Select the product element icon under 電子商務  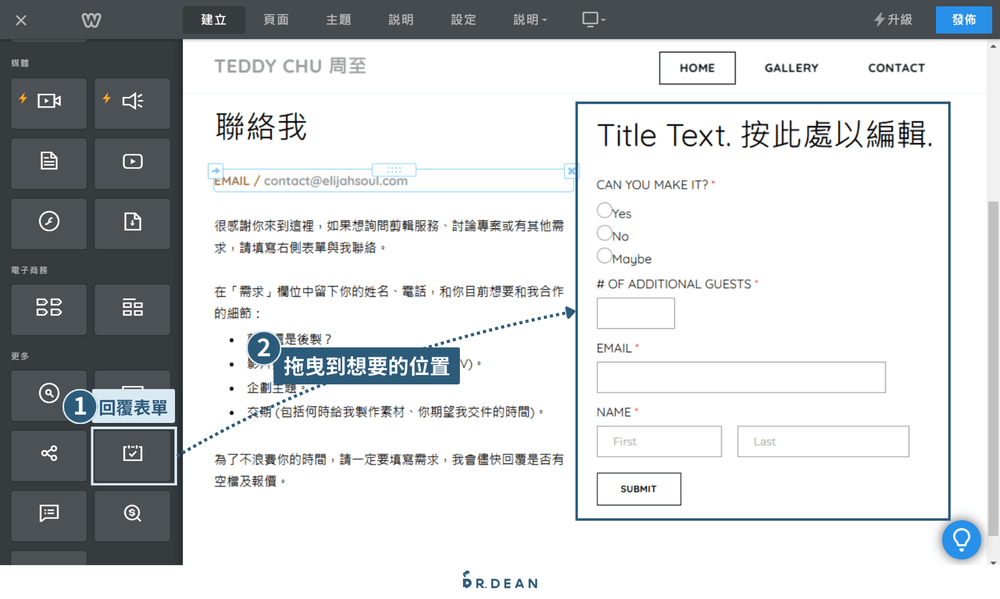coord(48,309)
